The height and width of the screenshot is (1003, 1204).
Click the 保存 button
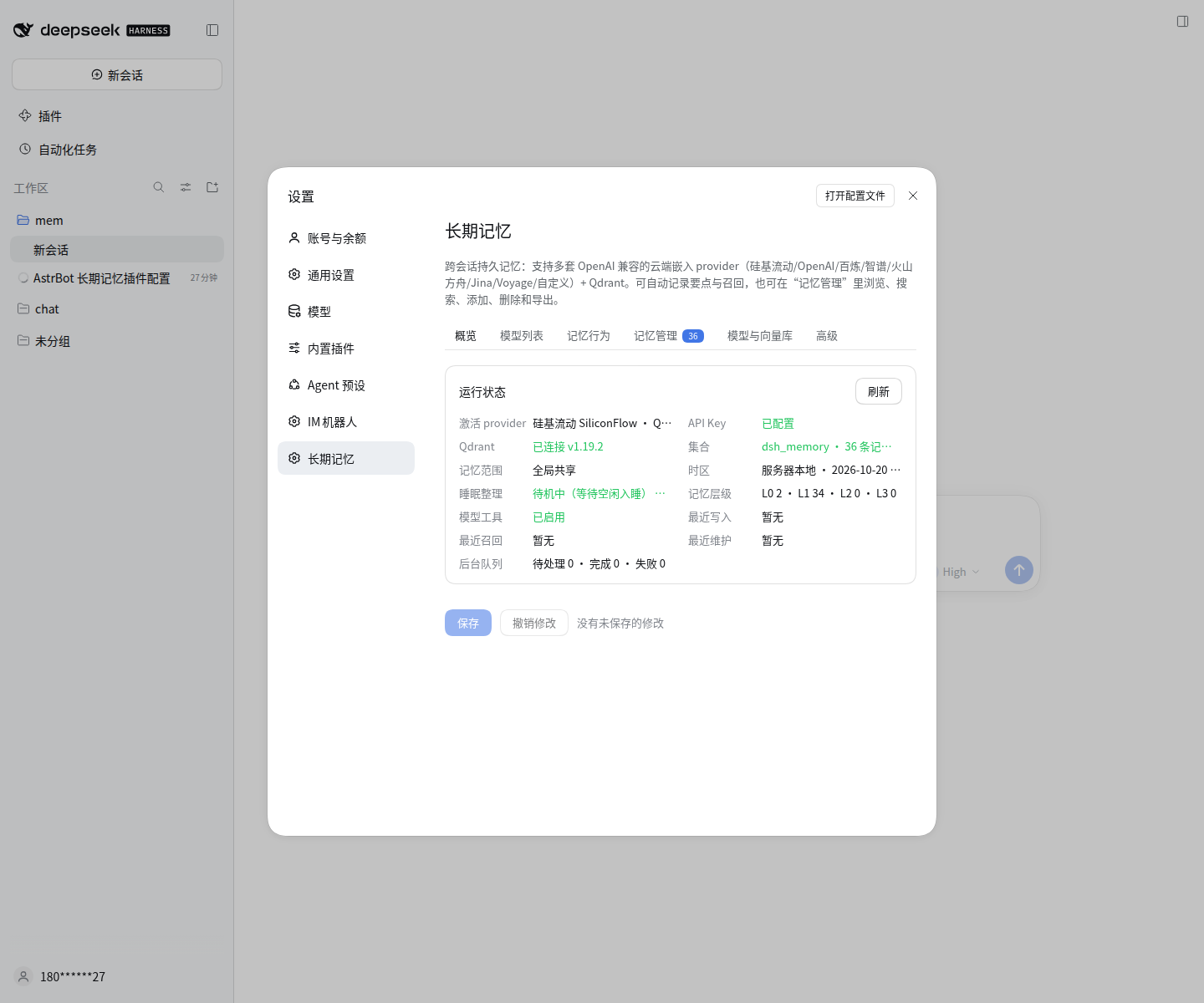click(x=468, y=623)
